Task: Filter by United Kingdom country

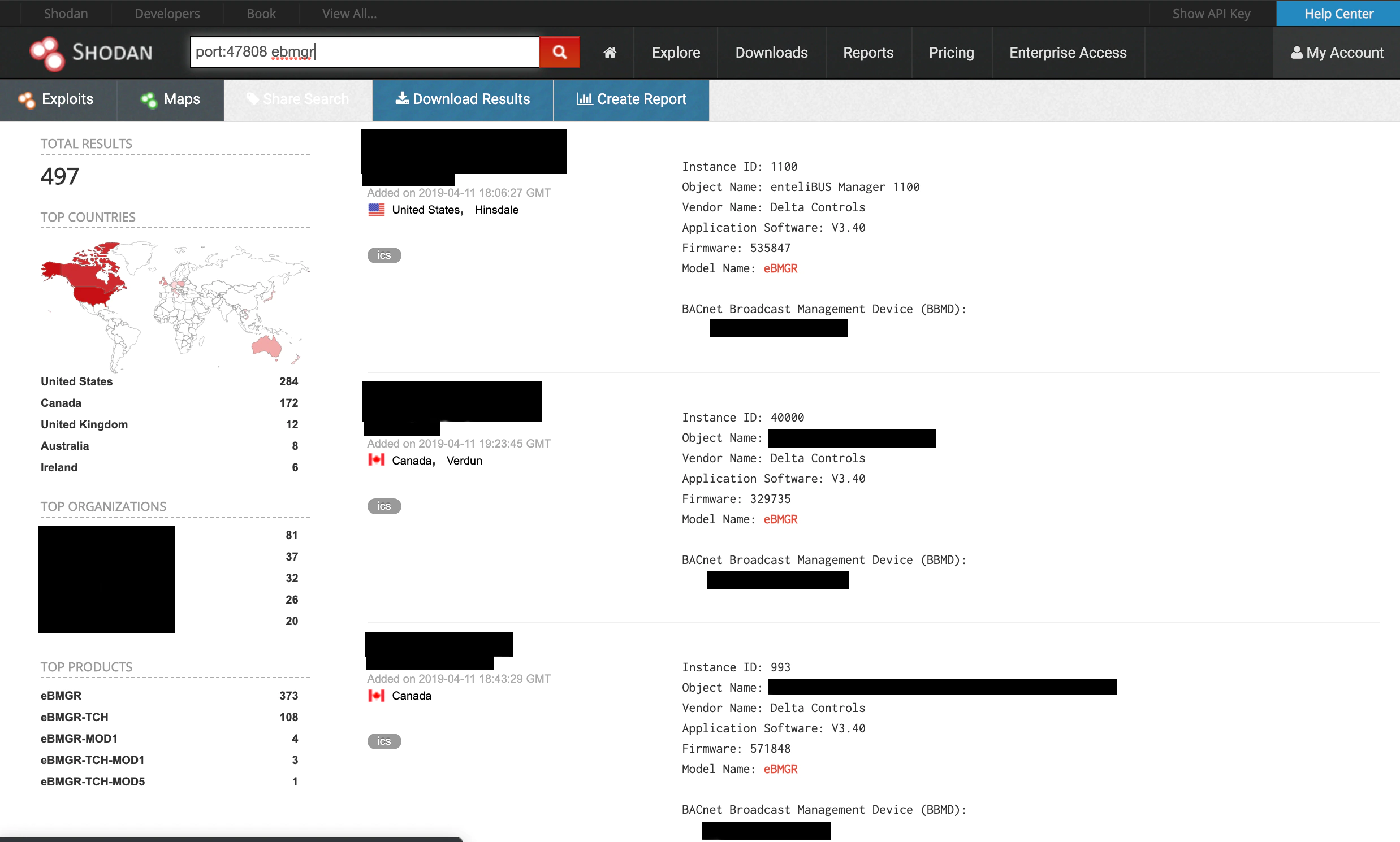Action: [84, 424]
